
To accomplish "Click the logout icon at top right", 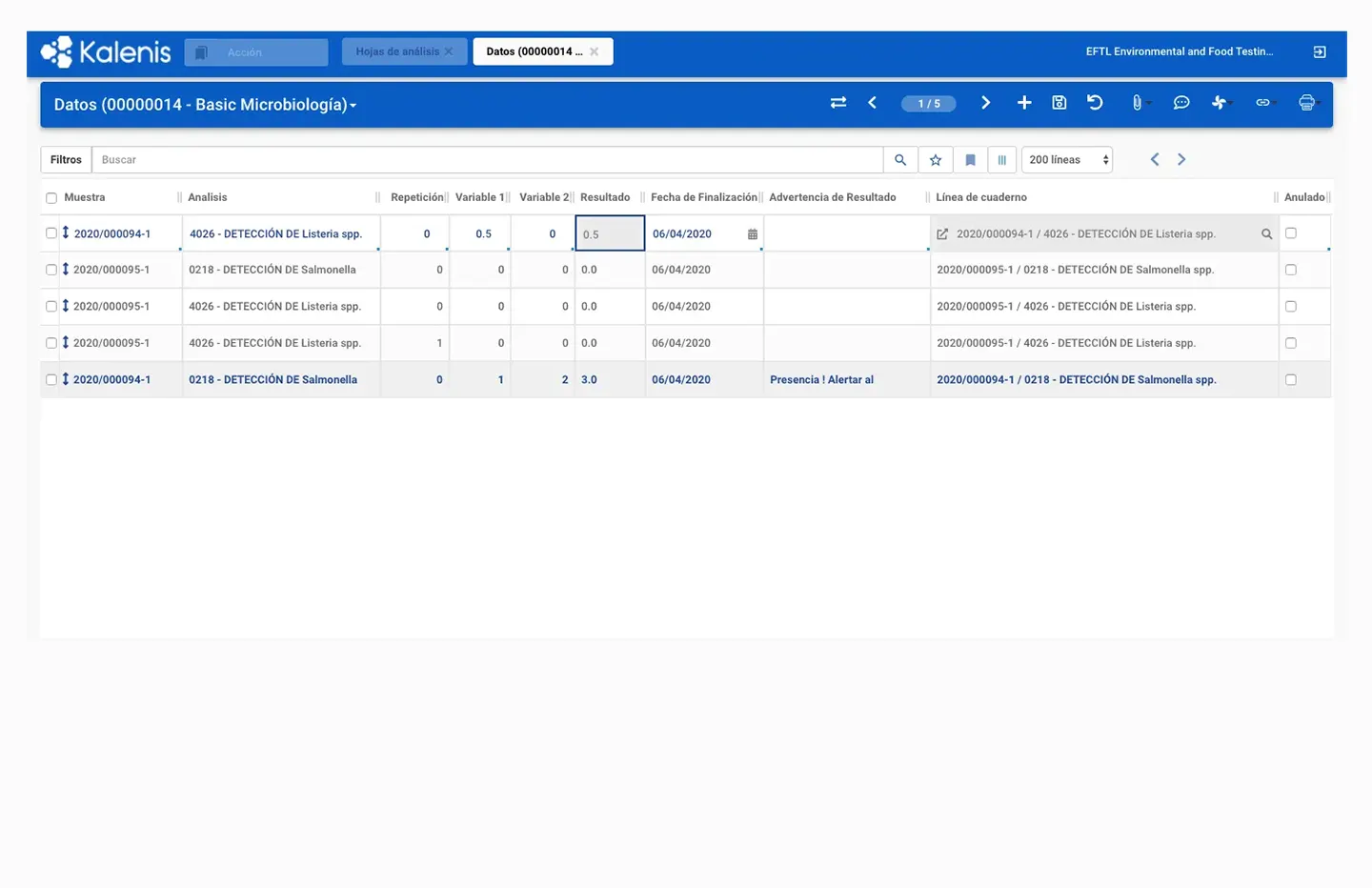I will coord(1320,52).
